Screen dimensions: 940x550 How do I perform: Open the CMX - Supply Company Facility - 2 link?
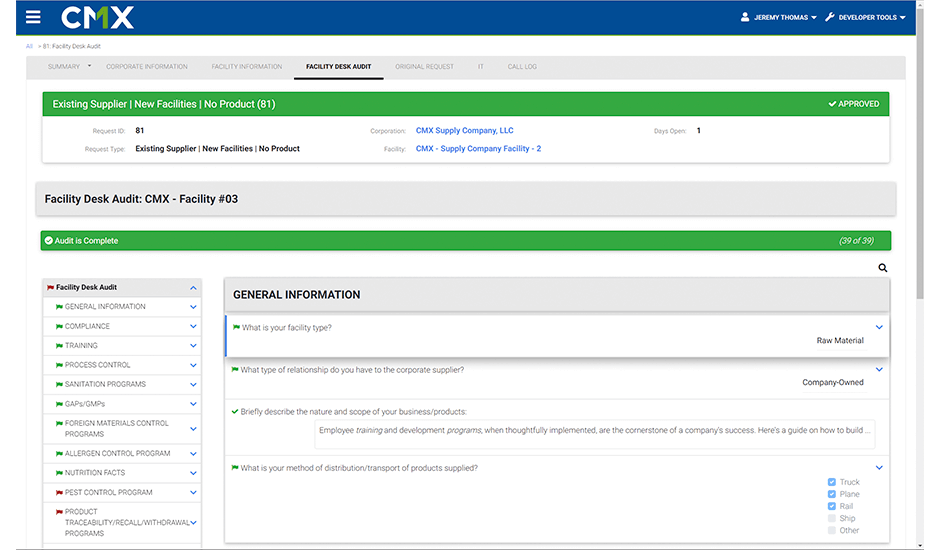[478, 148]
